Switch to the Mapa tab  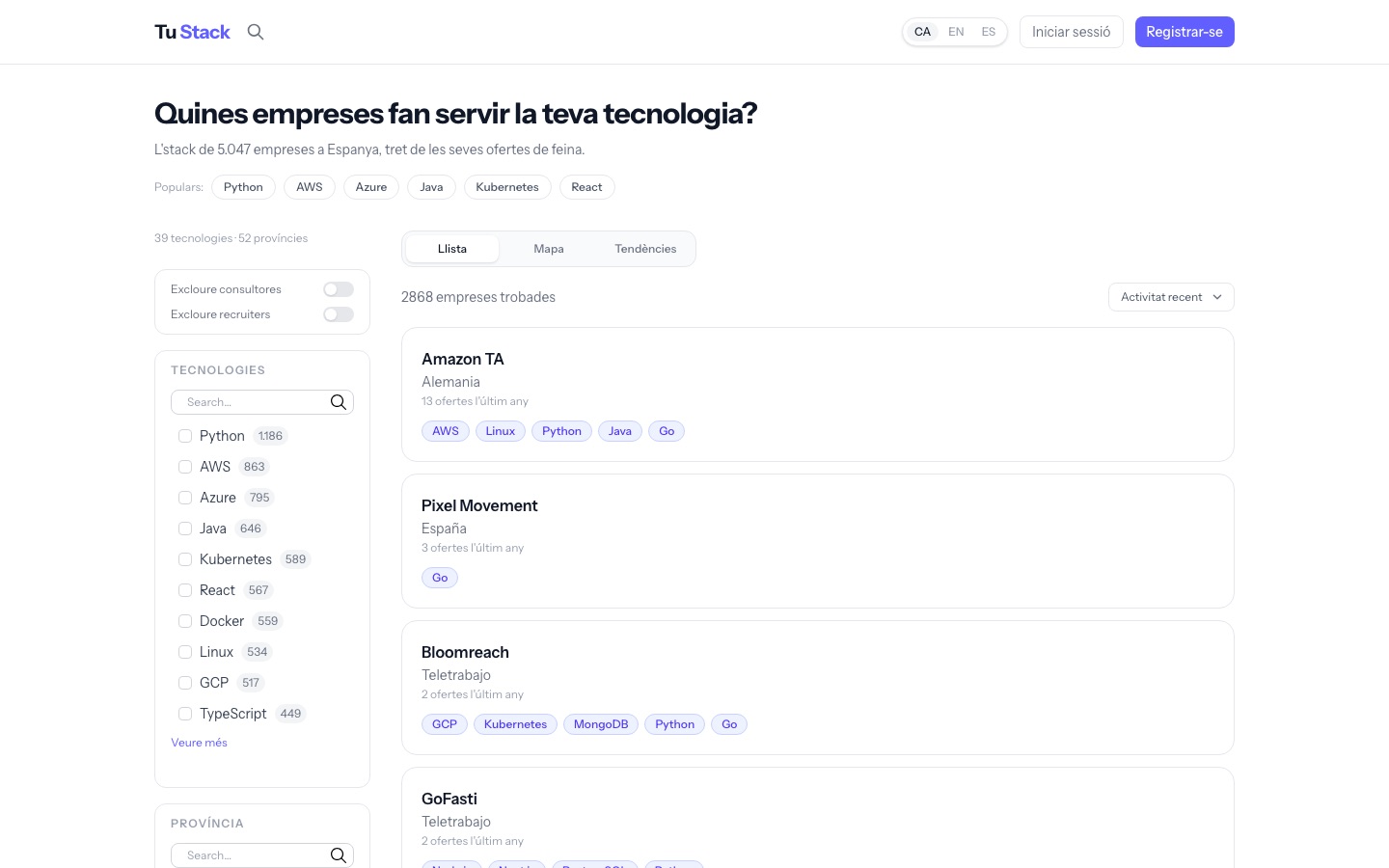(x=549, y=249)
